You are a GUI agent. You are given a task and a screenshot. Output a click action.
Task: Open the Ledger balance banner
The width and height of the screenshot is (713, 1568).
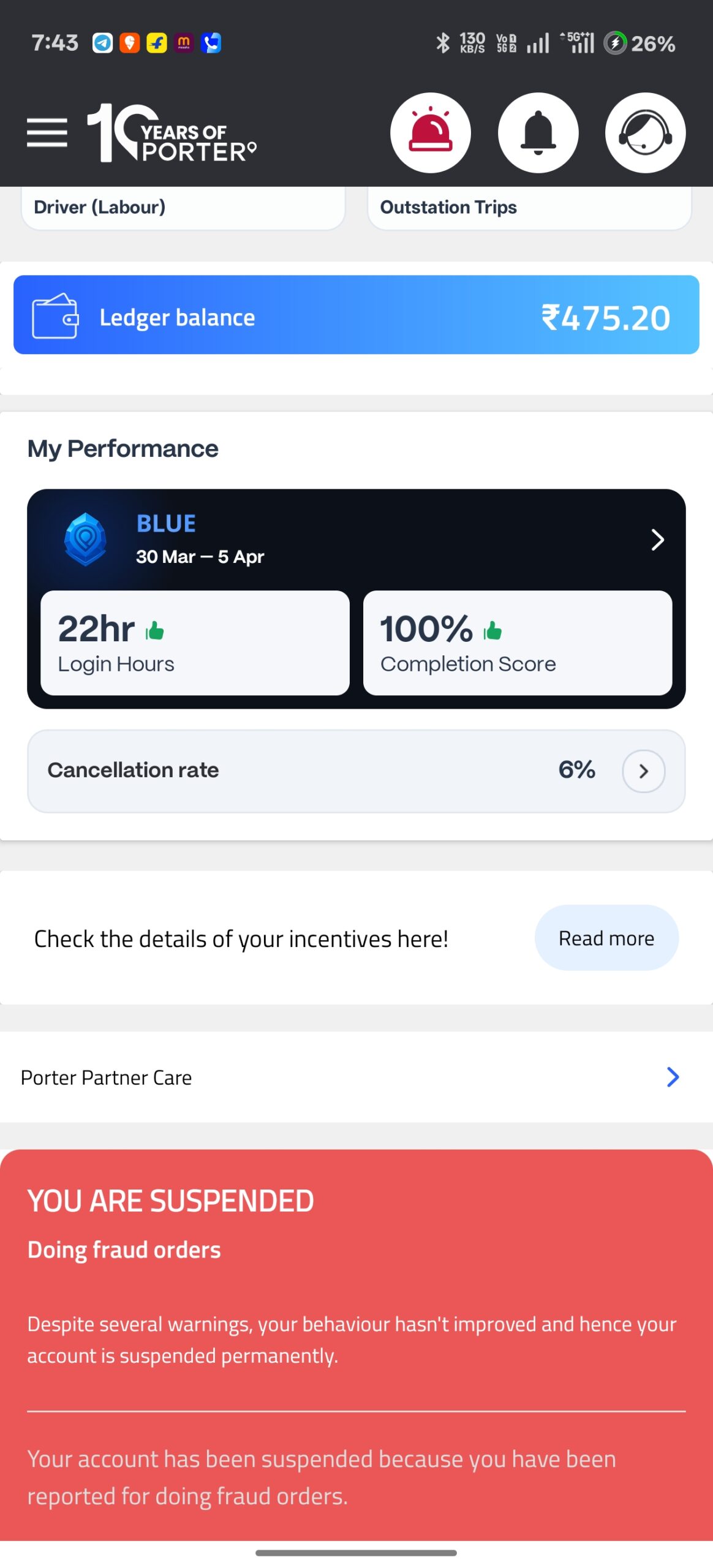pyautogui.click(x=356, y=315)
